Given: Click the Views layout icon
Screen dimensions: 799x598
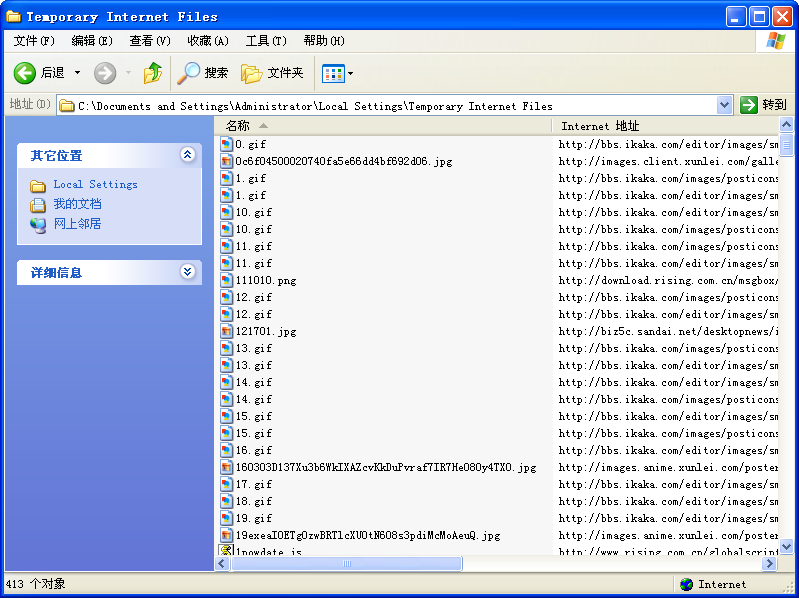Looking at the screenshot, I should 332,73.
